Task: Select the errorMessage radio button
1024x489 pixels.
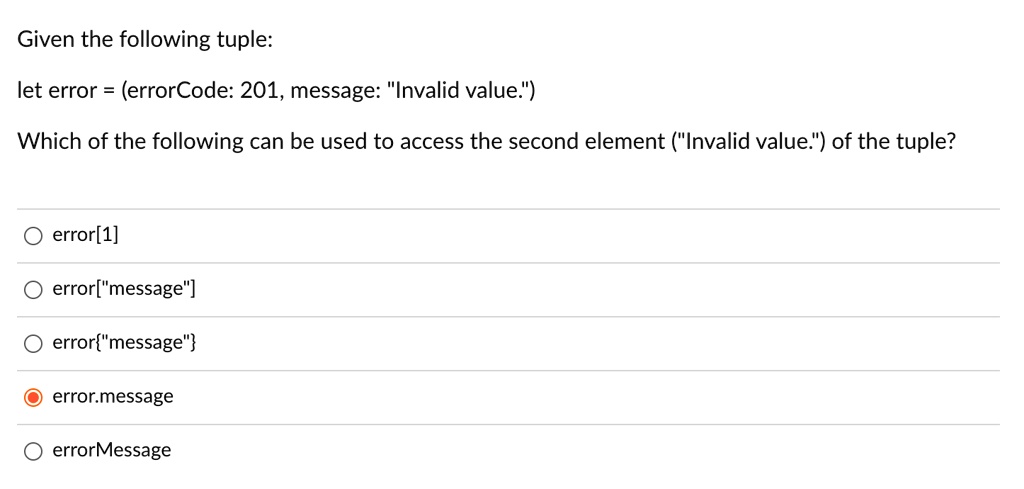Action: click(33, 450)
